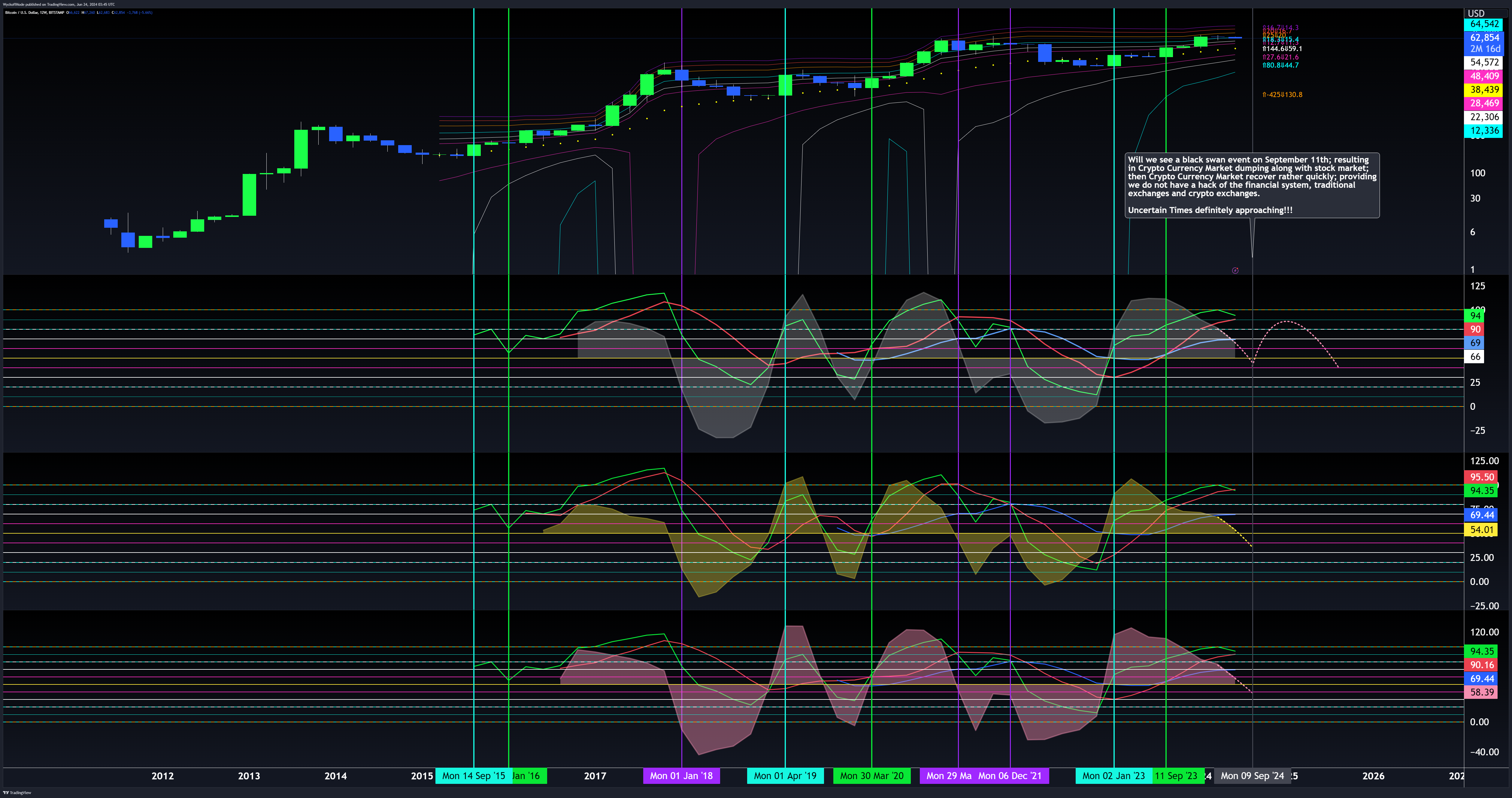Click the -40.00 scale label of bottom oscillator
The width and height of the screenshot is (1512, 798).
click(1484, 752)
